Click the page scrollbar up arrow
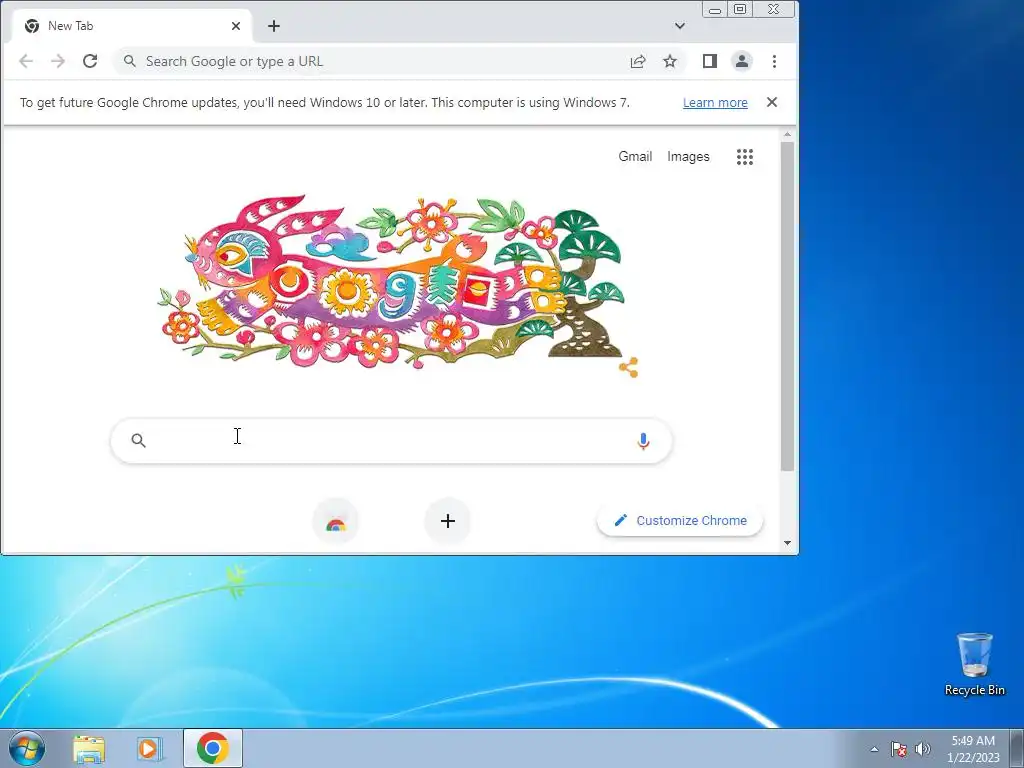The height and width of the screenshot is (768, 1024). pyautogui.click(x=787, y=134)
